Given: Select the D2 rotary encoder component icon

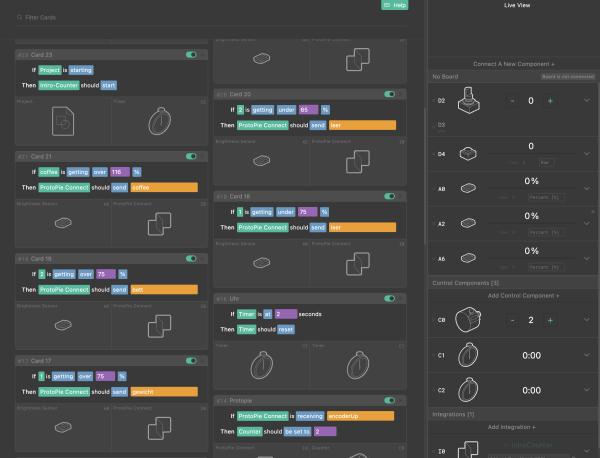Looking at the screenshot, I should pos(468,100).
